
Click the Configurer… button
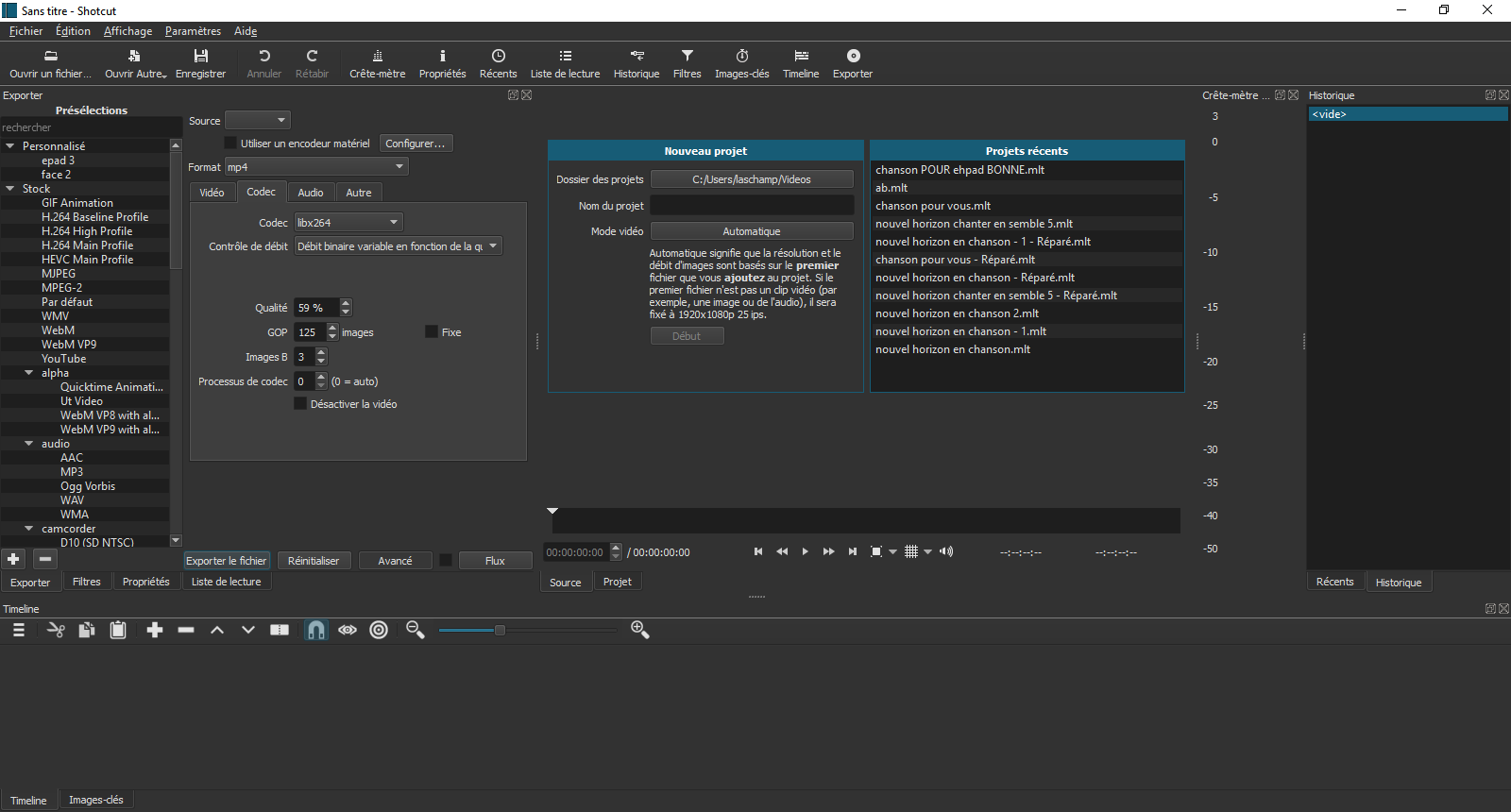click(416, 143)
